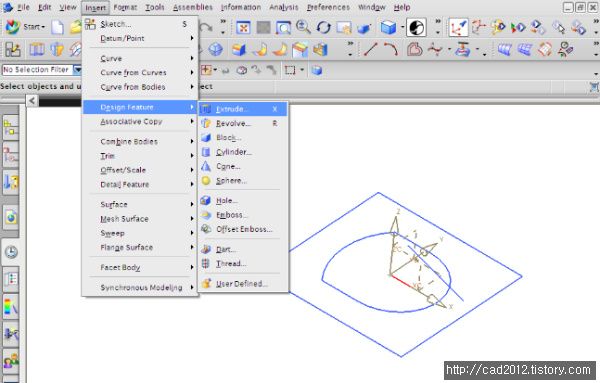Choose Hole from the submenu
The image size is (600, 383).
click(243, 200)
